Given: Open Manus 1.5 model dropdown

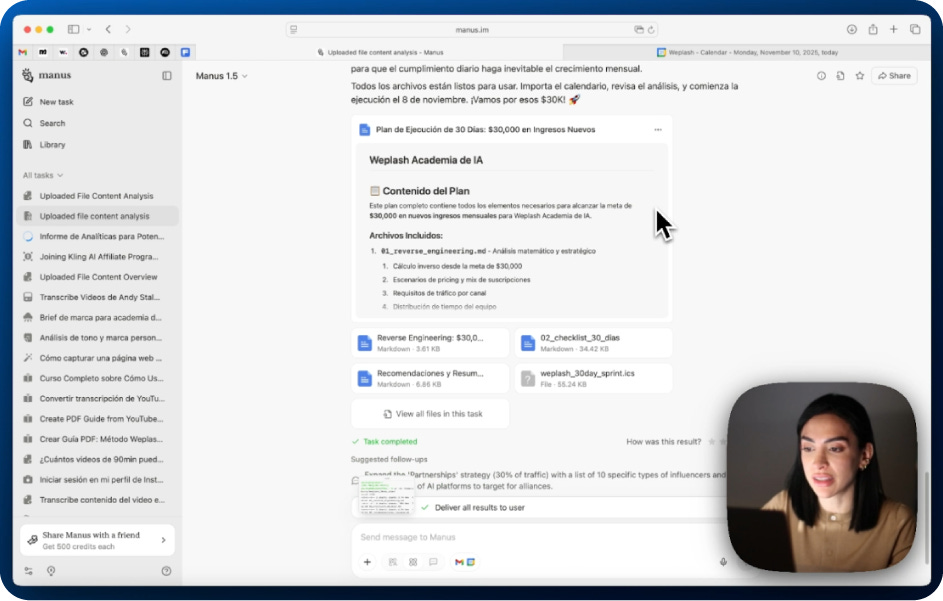Looking at the screenshot, I should [x=221, y=76].
